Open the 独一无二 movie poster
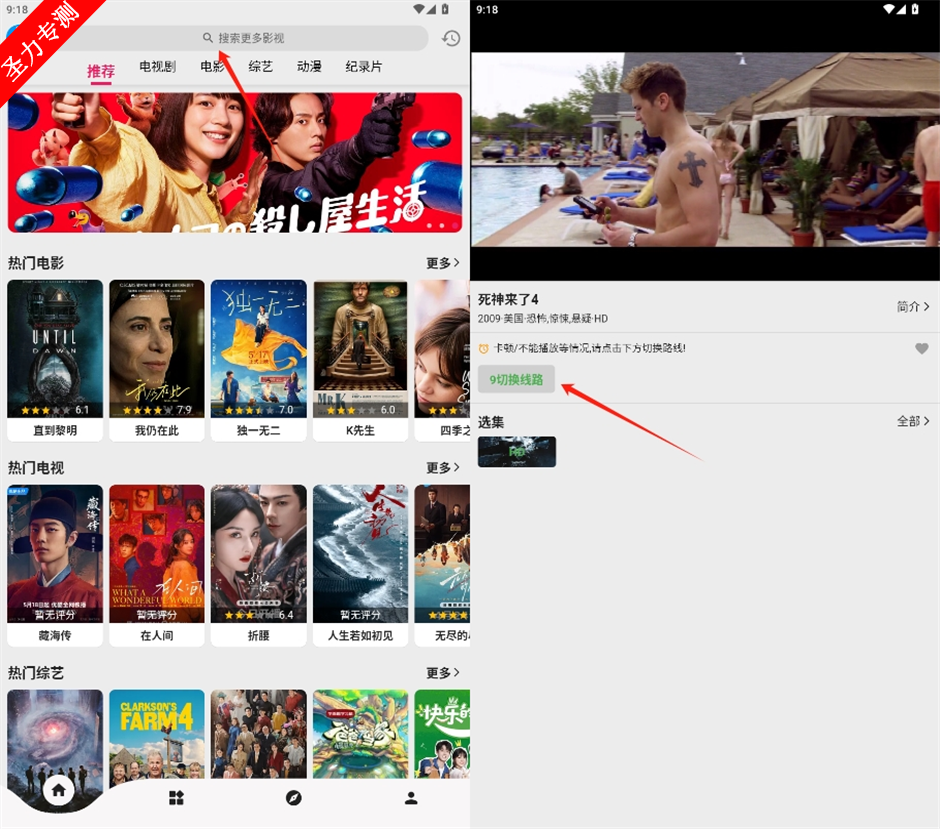The width and height of the screenshot is (940, 829). (259, 348)
